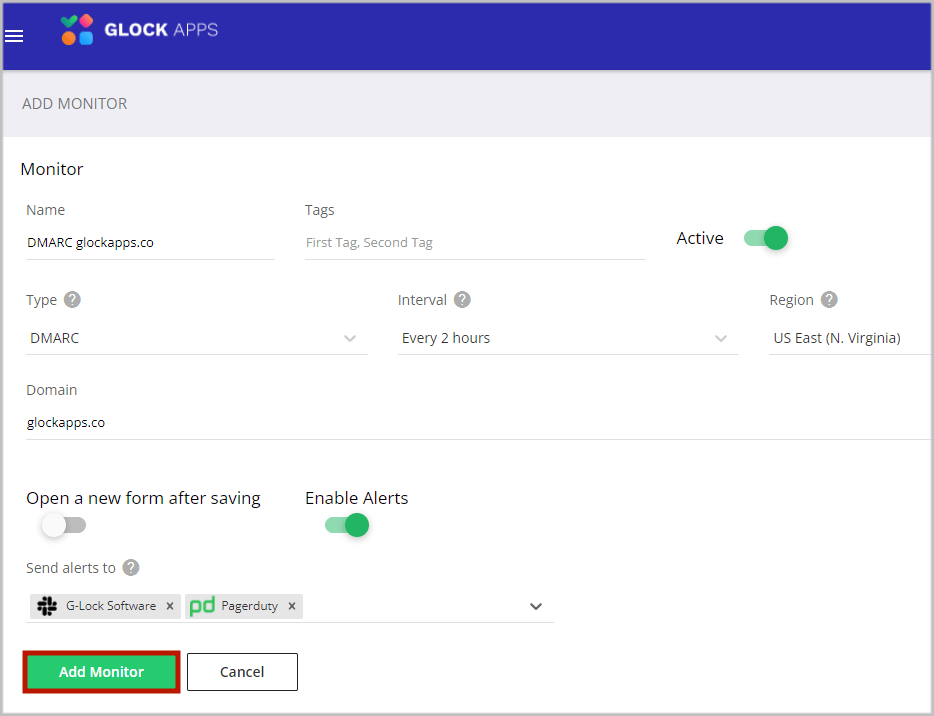Open the Type dropdown showing DMARC
934x716 pixels.
pos(197,338)
